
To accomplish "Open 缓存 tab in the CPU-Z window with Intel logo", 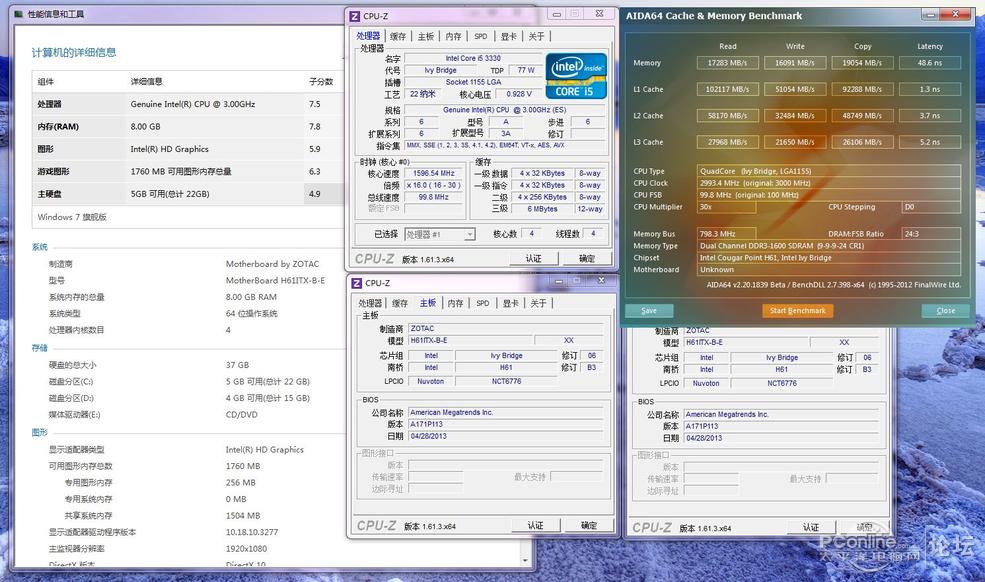I will (x=398, y=36).
